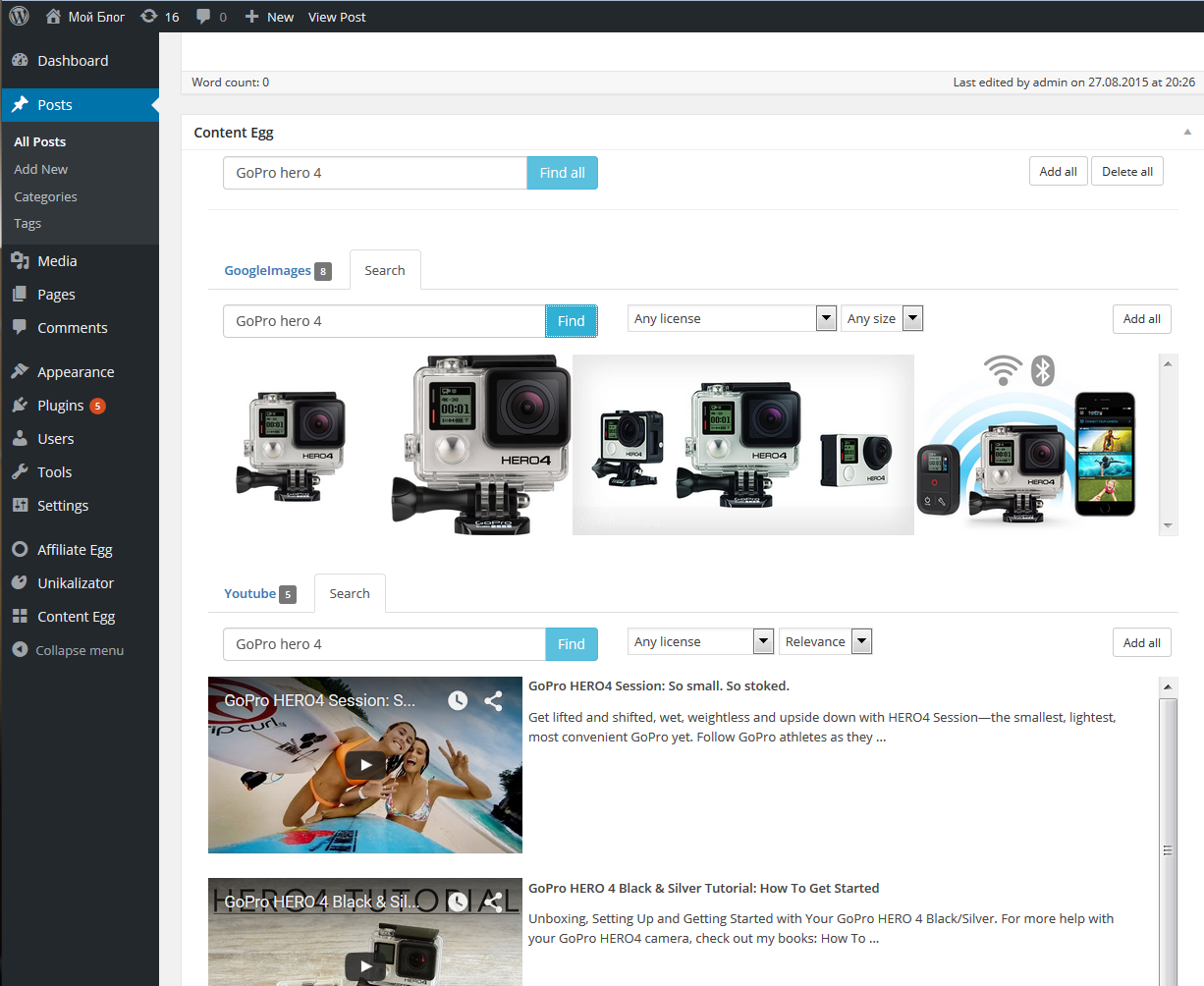This screenshot has height=986, width=1204.
Task: Collapse the Content Egg panel
Action: point(1186,133)
